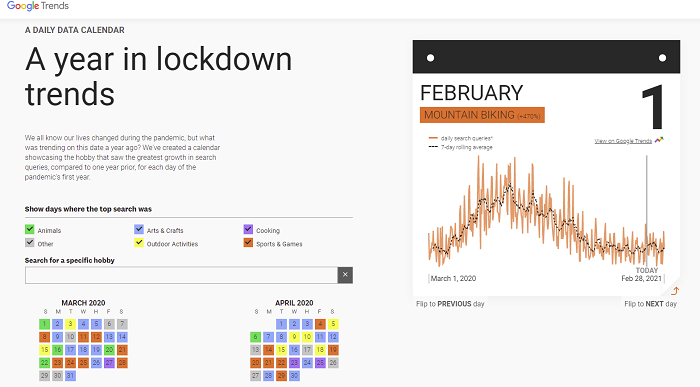Click the Mountain Biking orange label
The width and height of the screenshot is (700, 387).
pyautogui.click(x=482, y=115)
